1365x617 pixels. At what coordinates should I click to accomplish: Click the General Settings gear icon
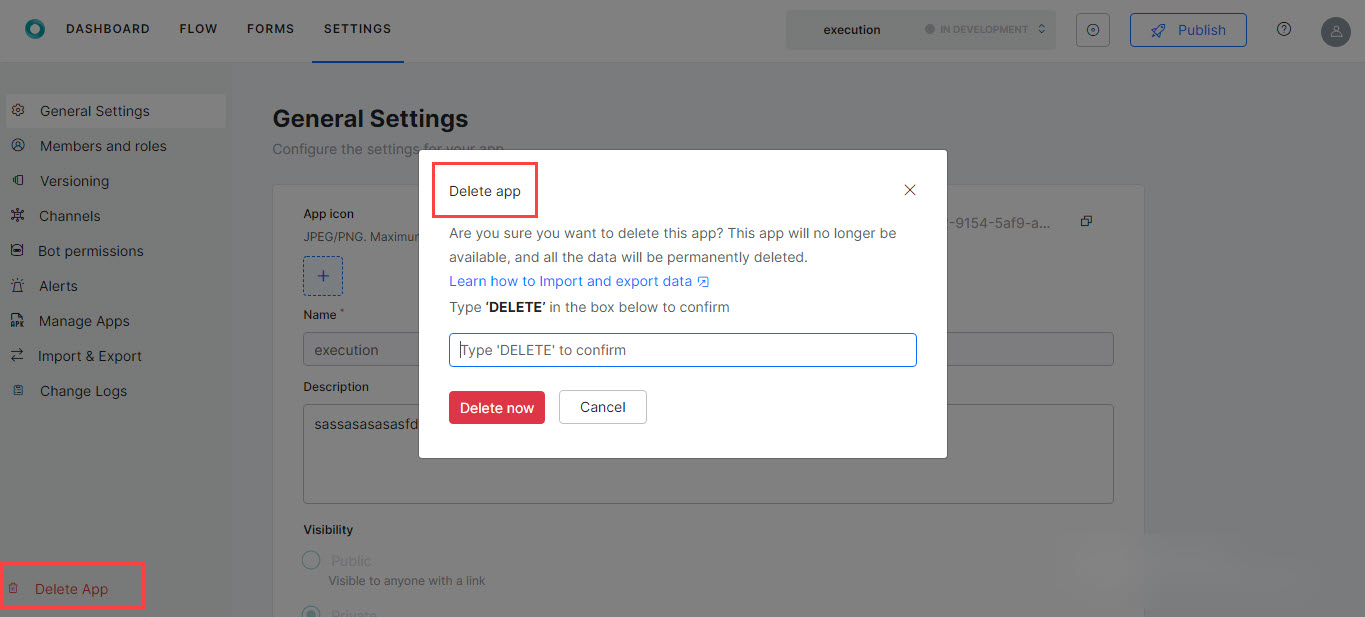pyautogui.click(x=18, y=110)
